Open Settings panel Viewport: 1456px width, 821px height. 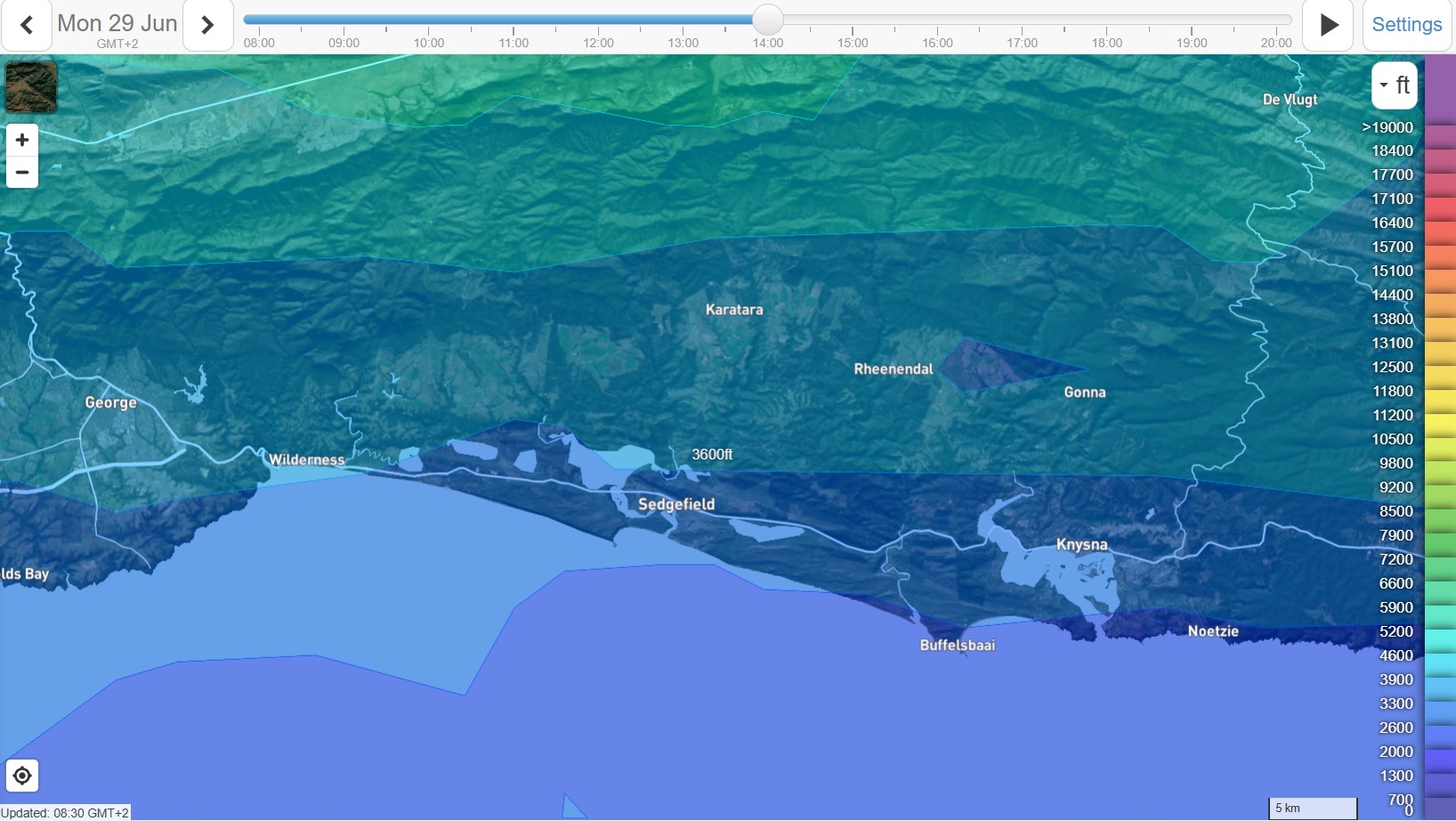[1406, 25]
